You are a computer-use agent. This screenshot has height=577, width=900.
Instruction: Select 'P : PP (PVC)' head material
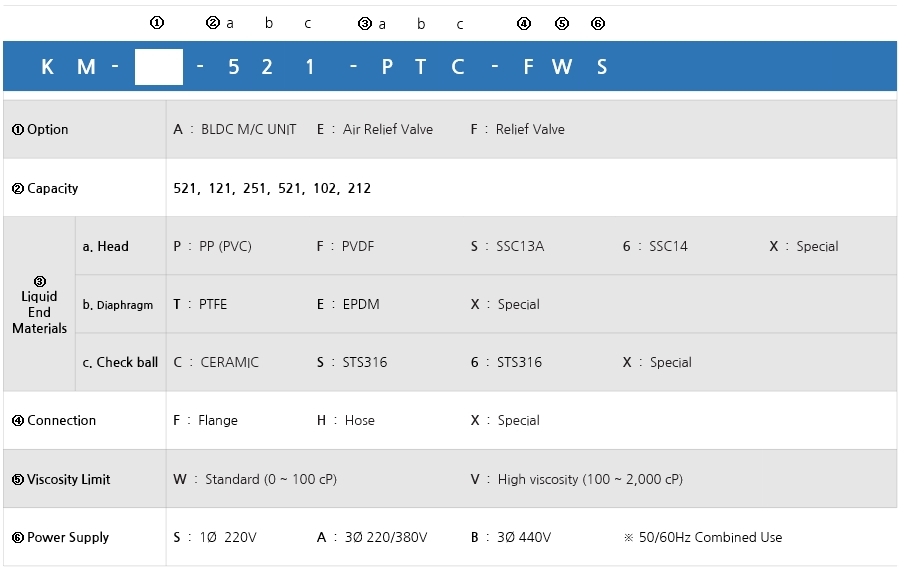tap(212, 246)
